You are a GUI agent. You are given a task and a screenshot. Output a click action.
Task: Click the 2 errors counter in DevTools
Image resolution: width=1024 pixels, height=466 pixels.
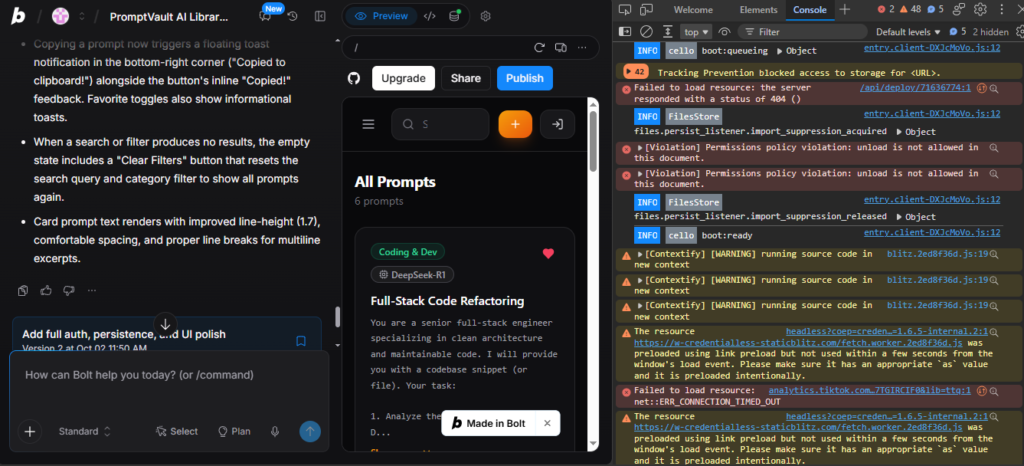[886, 10]
